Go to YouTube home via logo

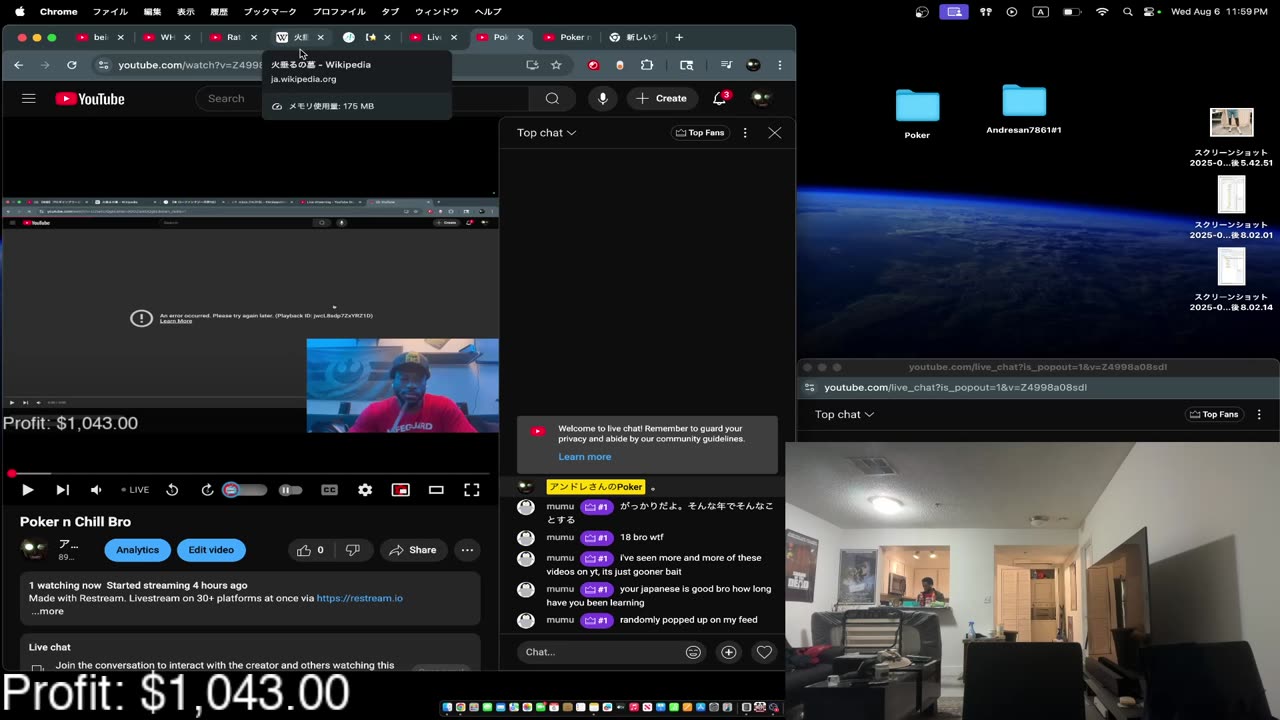tap(90, 98)
